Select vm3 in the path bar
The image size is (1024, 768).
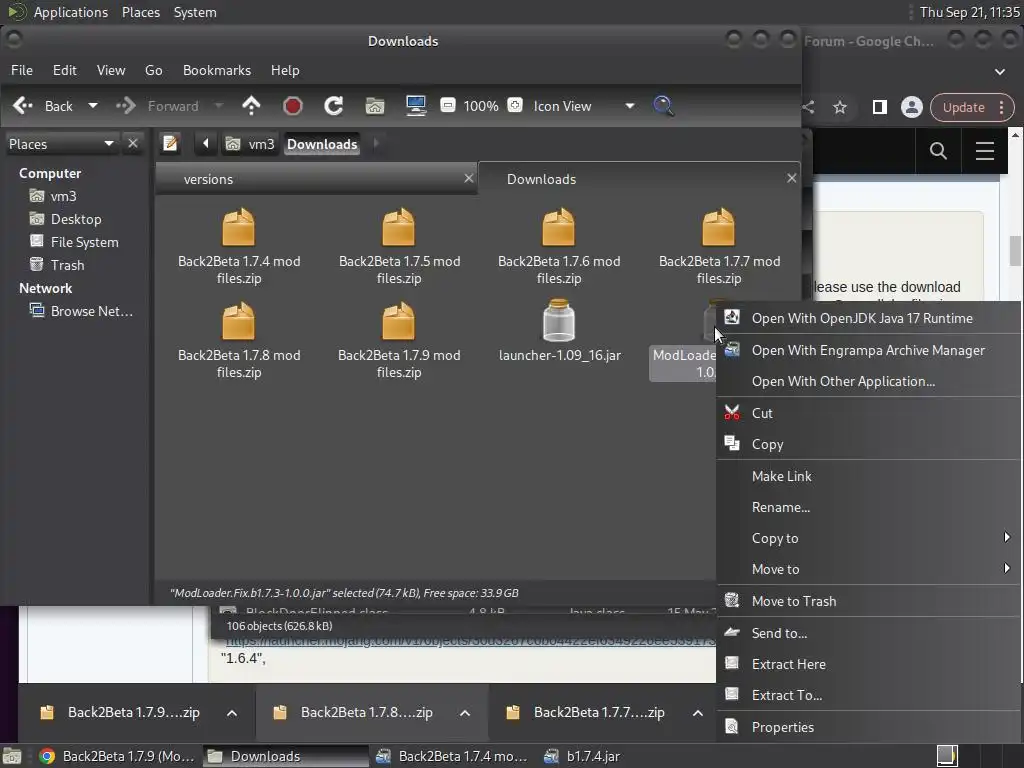[x=250, y=144]
